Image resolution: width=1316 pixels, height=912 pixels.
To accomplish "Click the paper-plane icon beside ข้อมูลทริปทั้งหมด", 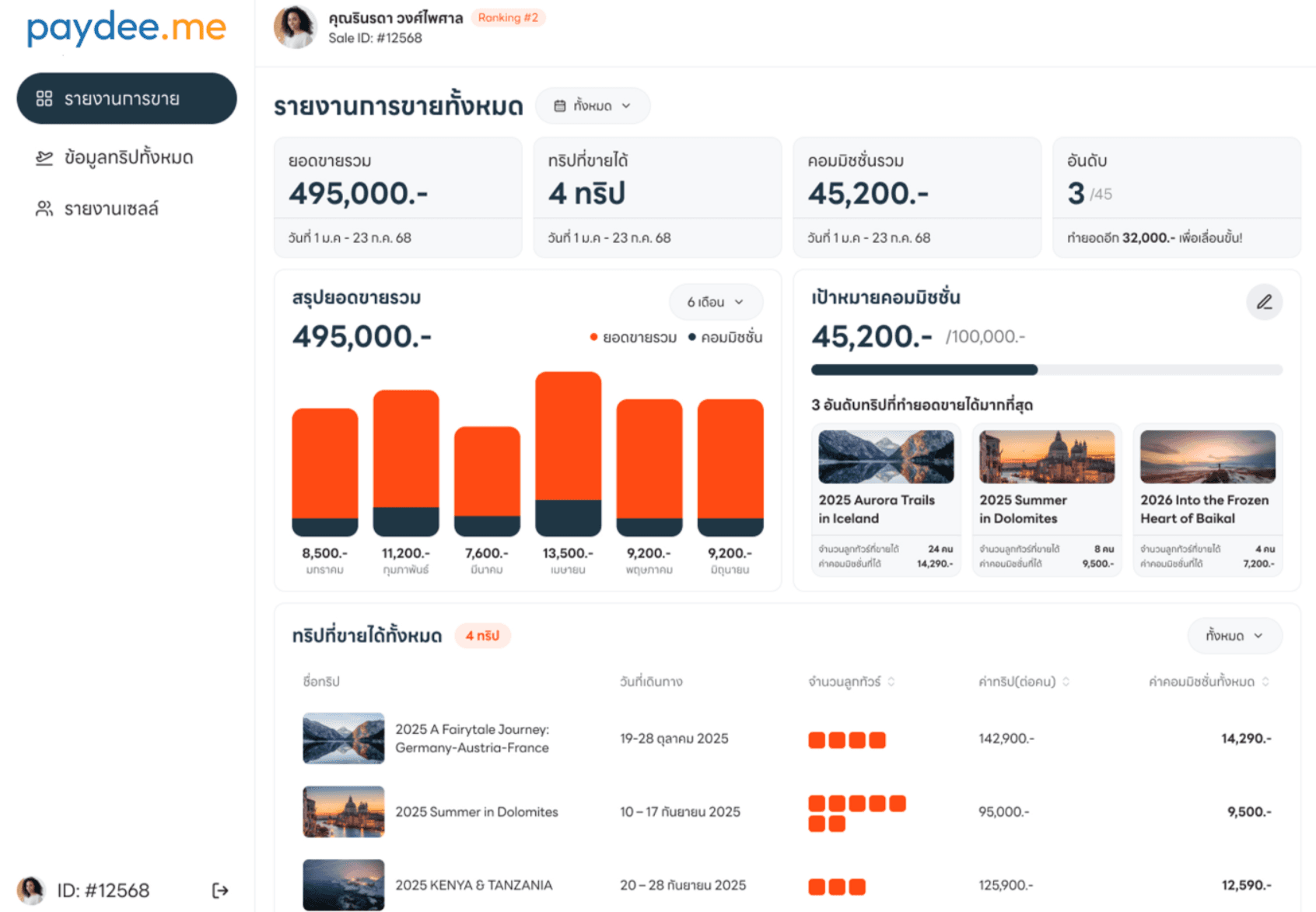I will click(44, 156).
